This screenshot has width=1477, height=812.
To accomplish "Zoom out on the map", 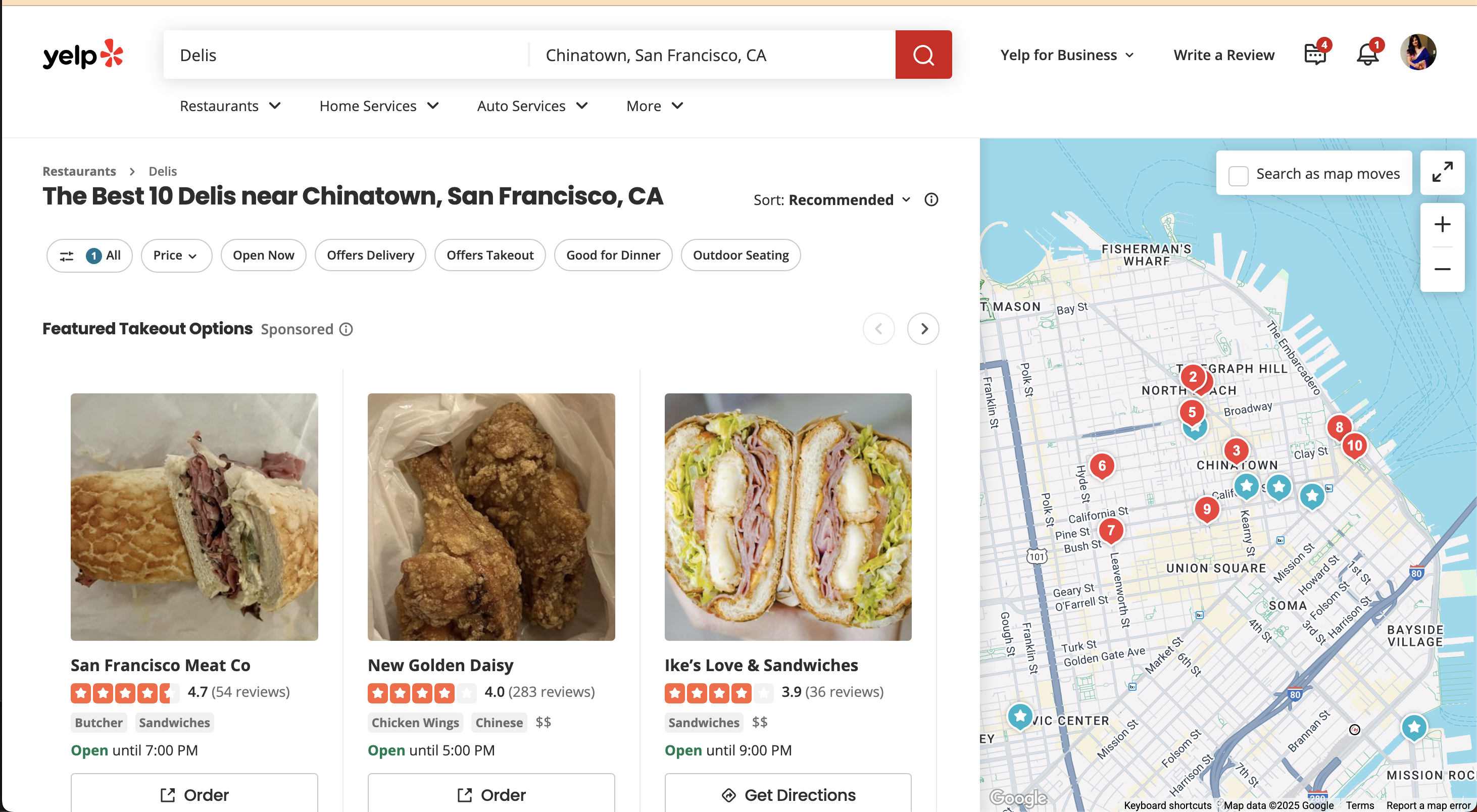I will point(1442,269).
